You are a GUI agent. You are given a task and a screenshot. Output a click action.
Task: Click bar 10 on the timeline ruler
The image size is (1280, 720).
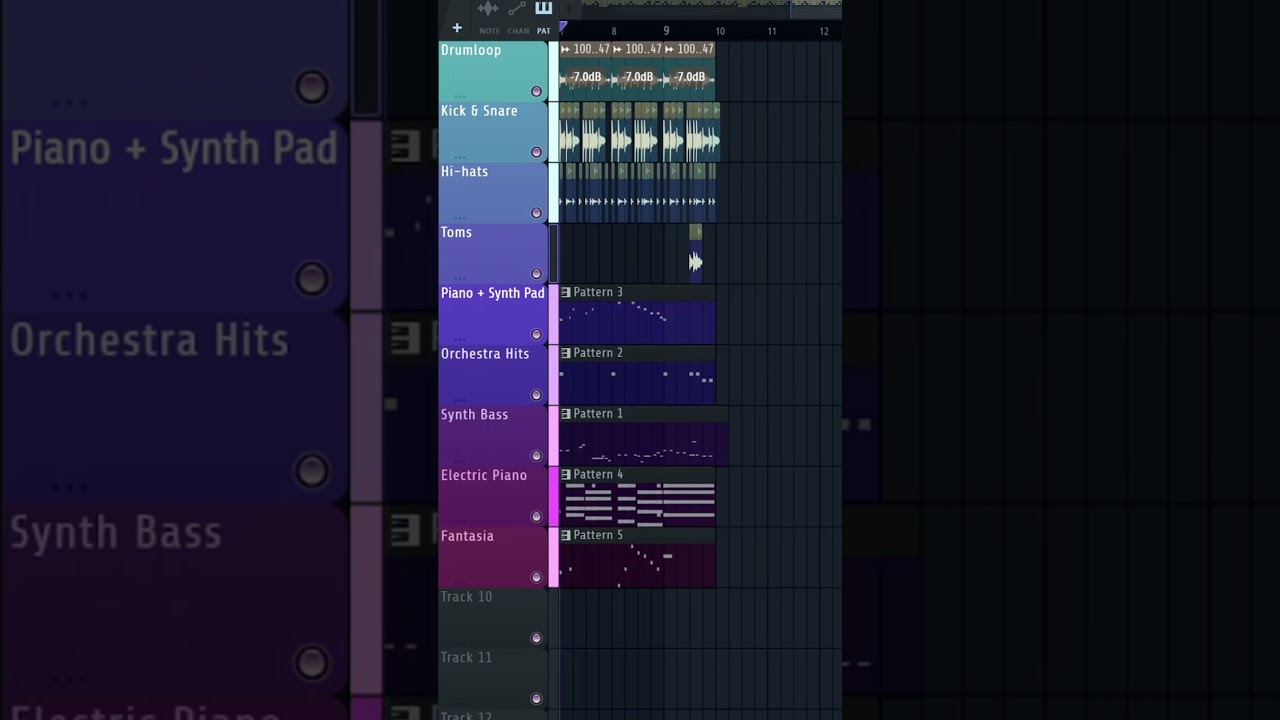(x=720, y=32)
